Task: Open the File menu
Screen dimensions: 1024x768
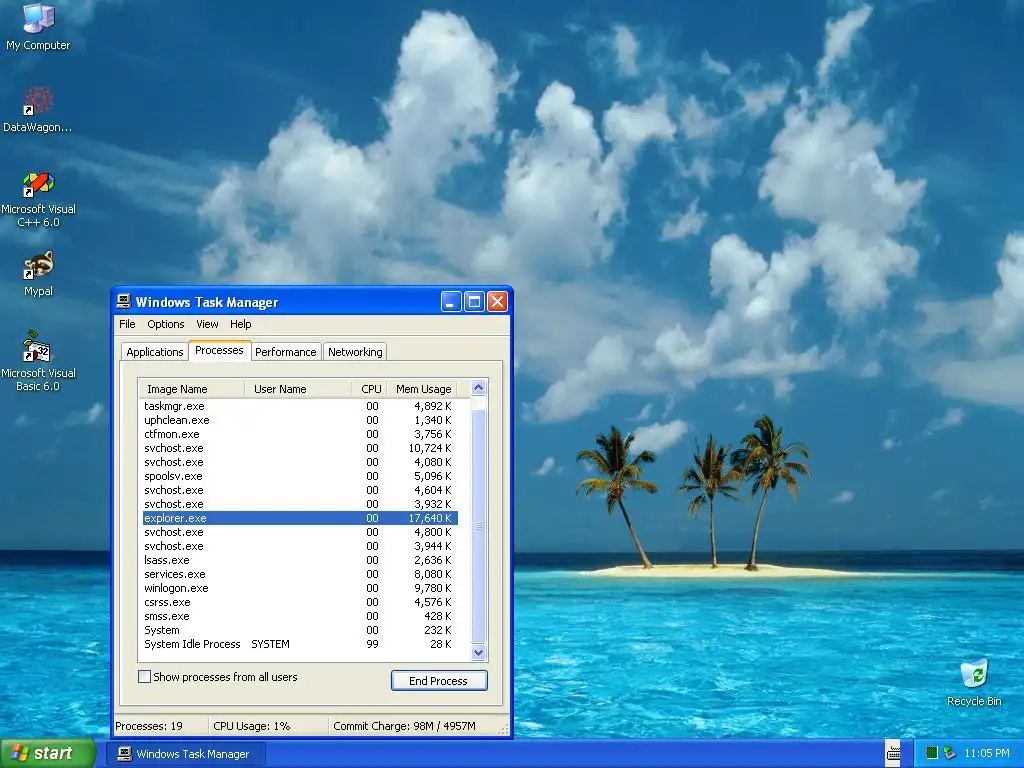Action: [x=127, y=324]
